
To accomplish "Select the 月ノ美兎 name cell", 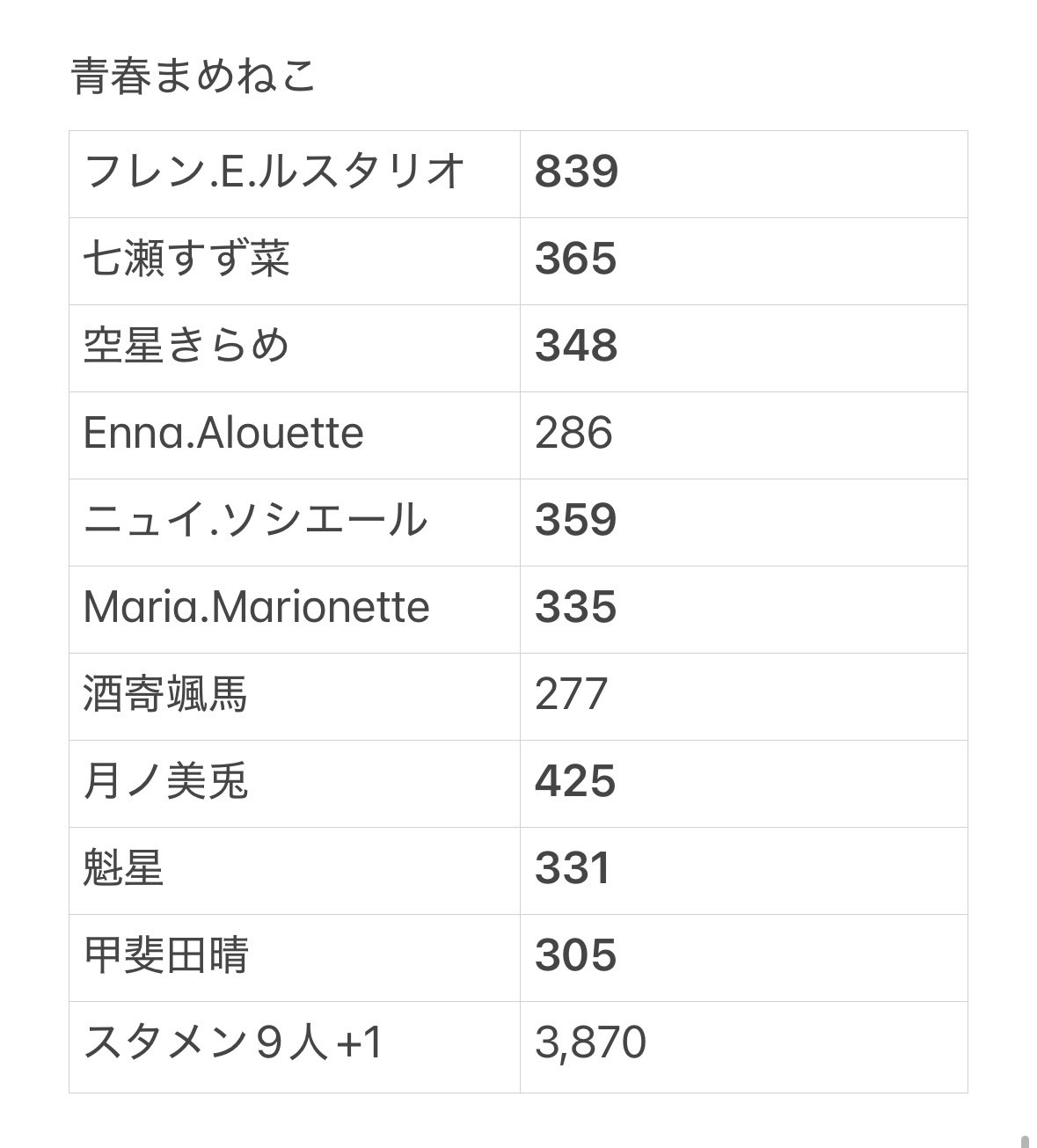I will (165, 781).
